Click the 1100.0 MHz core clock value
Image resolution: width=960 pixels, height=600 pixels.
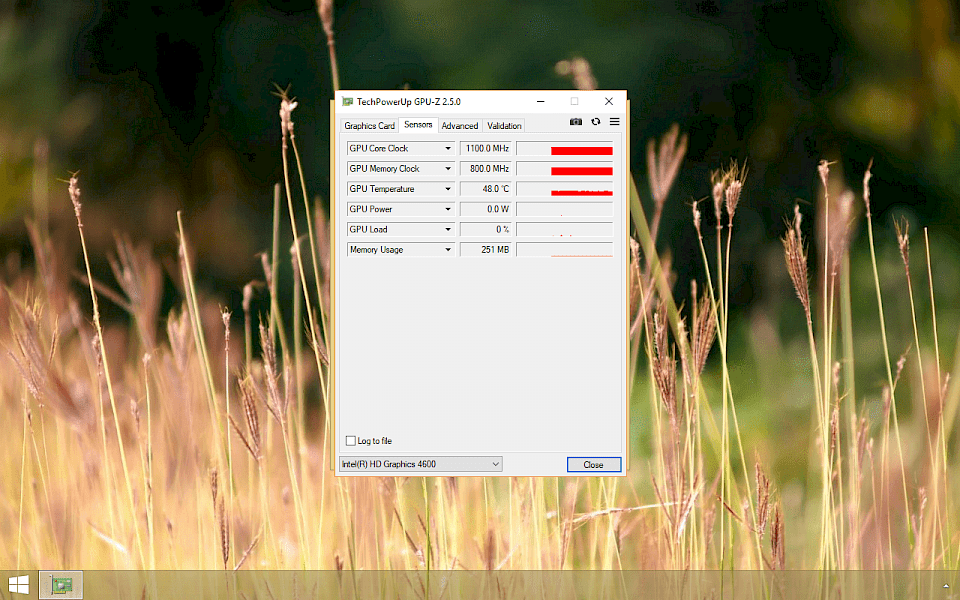coord(486,148)
